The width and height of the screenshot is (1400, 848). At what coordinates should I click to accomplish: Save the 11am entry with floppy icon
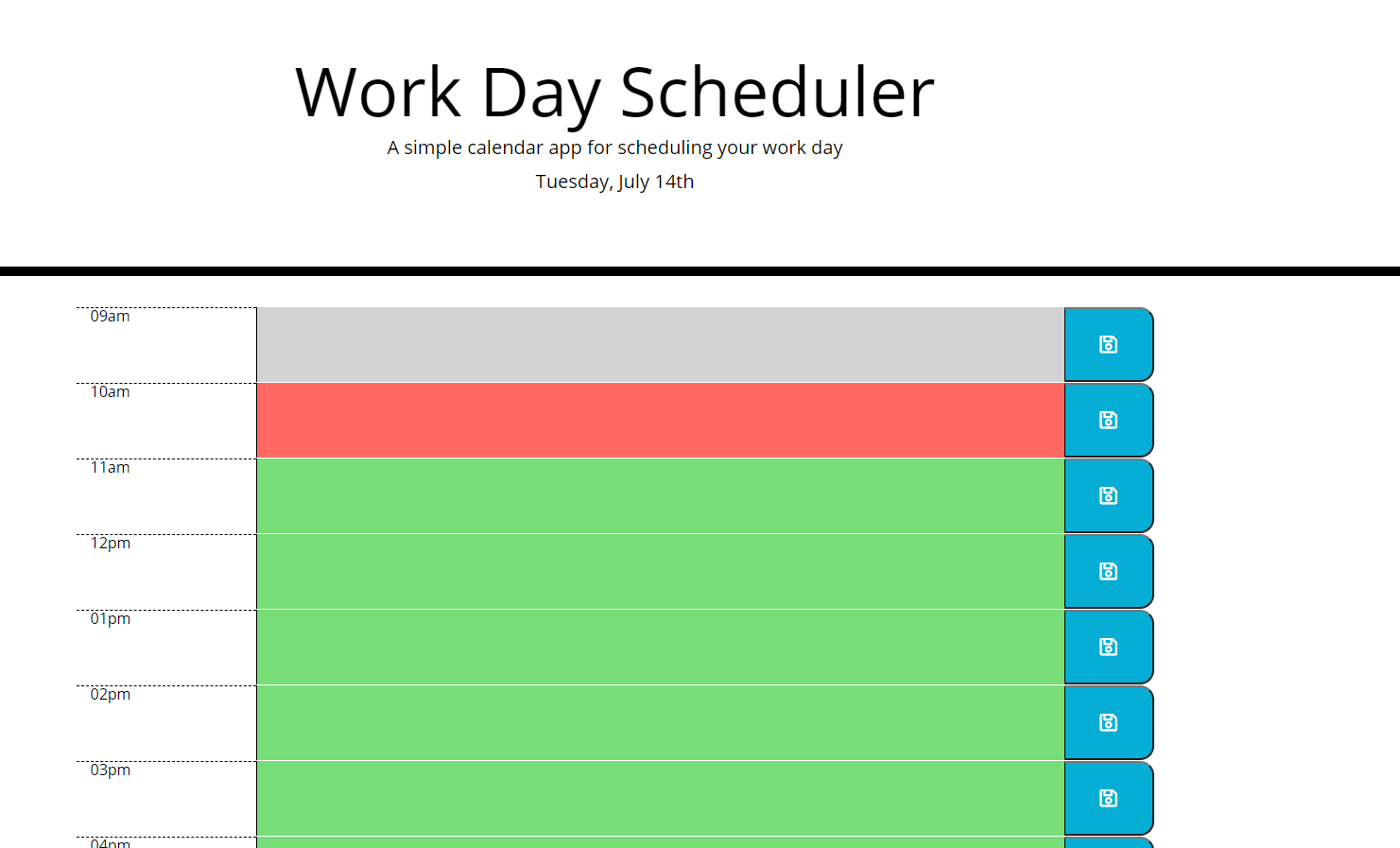point(1109,496)
